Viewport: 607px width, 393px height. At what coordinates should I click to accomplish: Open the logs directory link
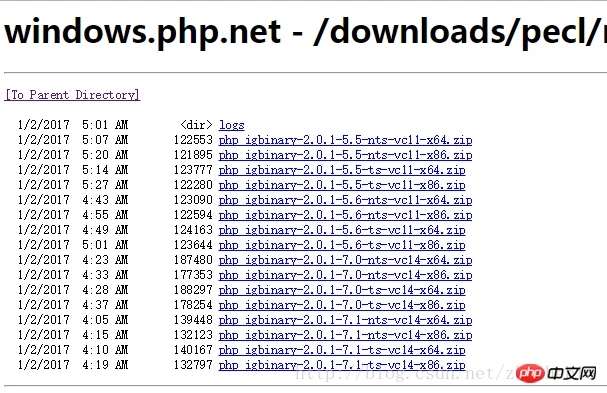231,125
